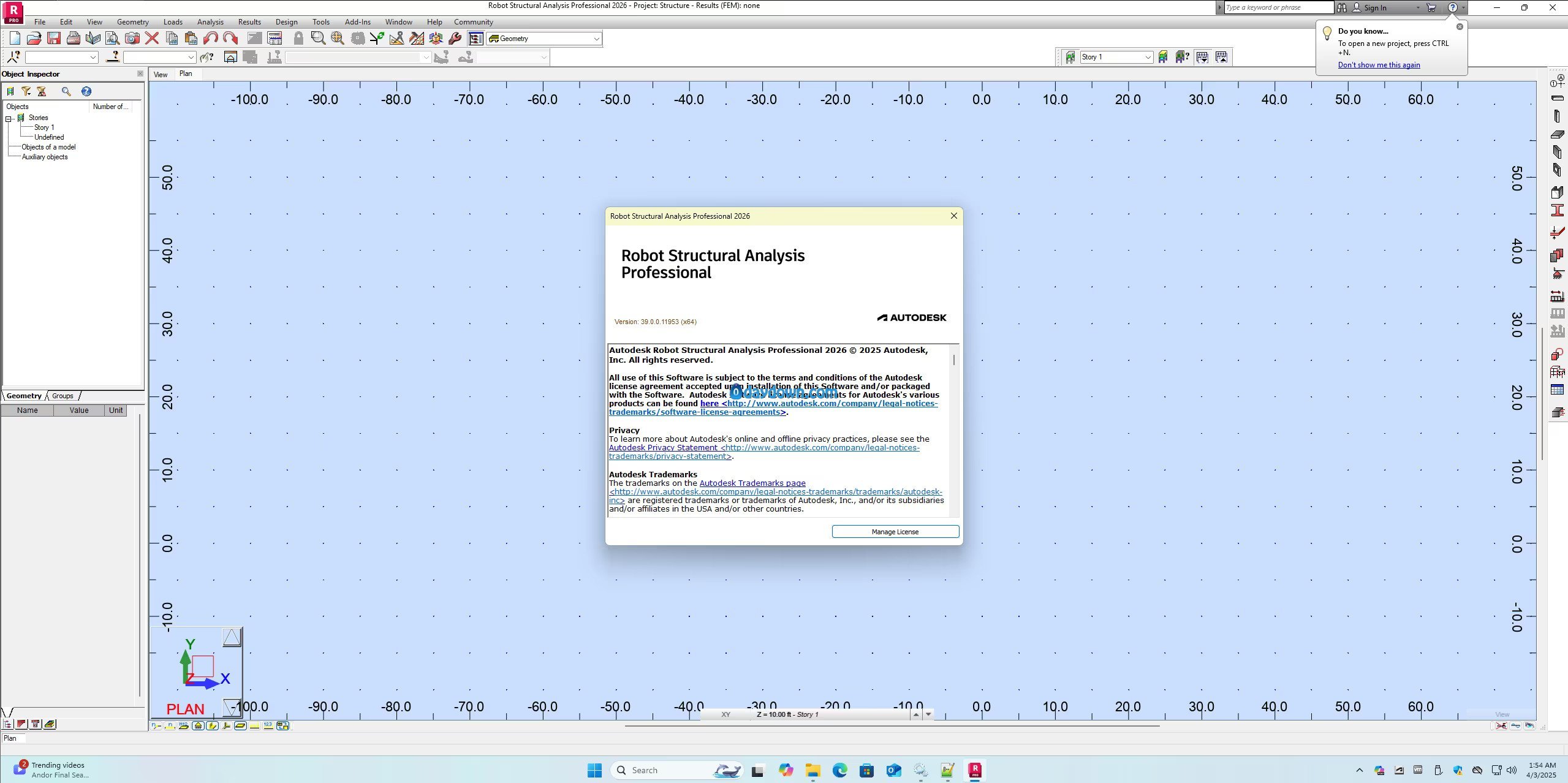Switch to Groups tab in Object Inspector
This screenshot has width=1568, height=783.
pyautogui.click(x=62, y=396)
